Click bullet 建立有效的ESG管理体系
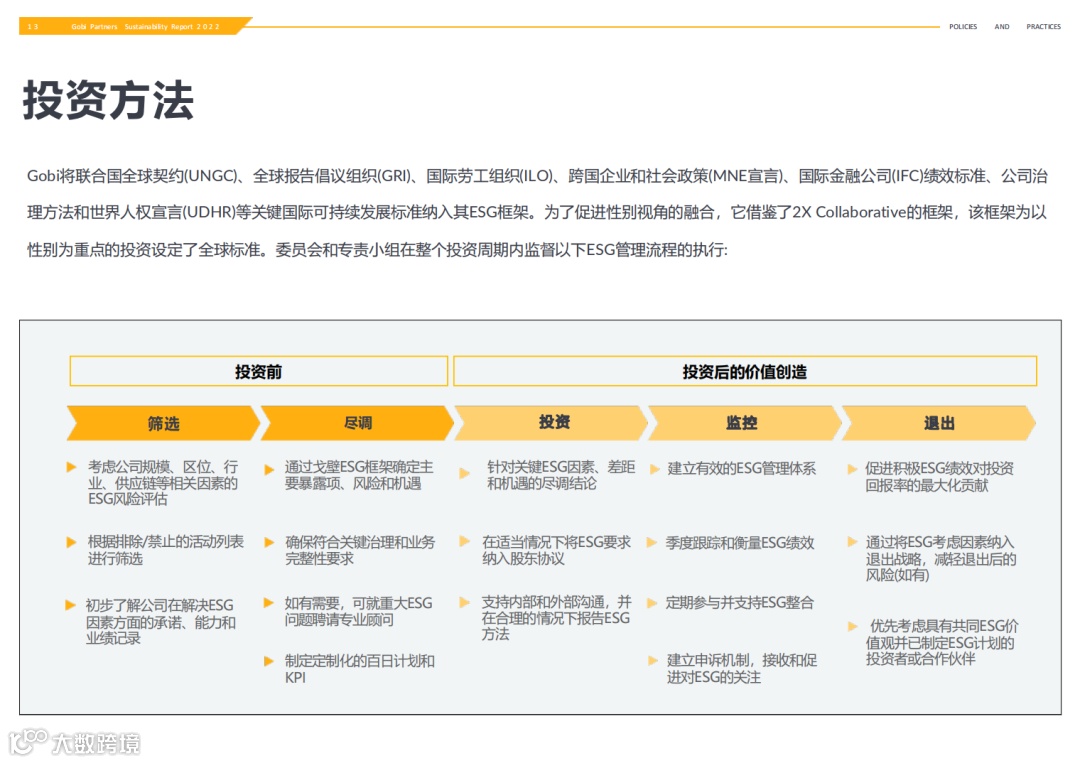 [742, 469]
